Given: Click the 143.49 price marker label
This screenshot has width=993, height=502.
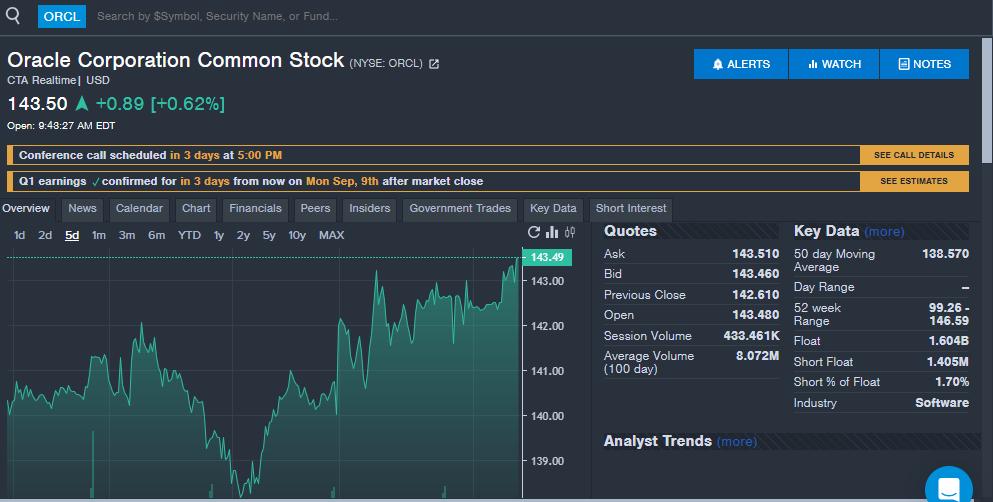Looking at the screenshot, I should [547, 257].
